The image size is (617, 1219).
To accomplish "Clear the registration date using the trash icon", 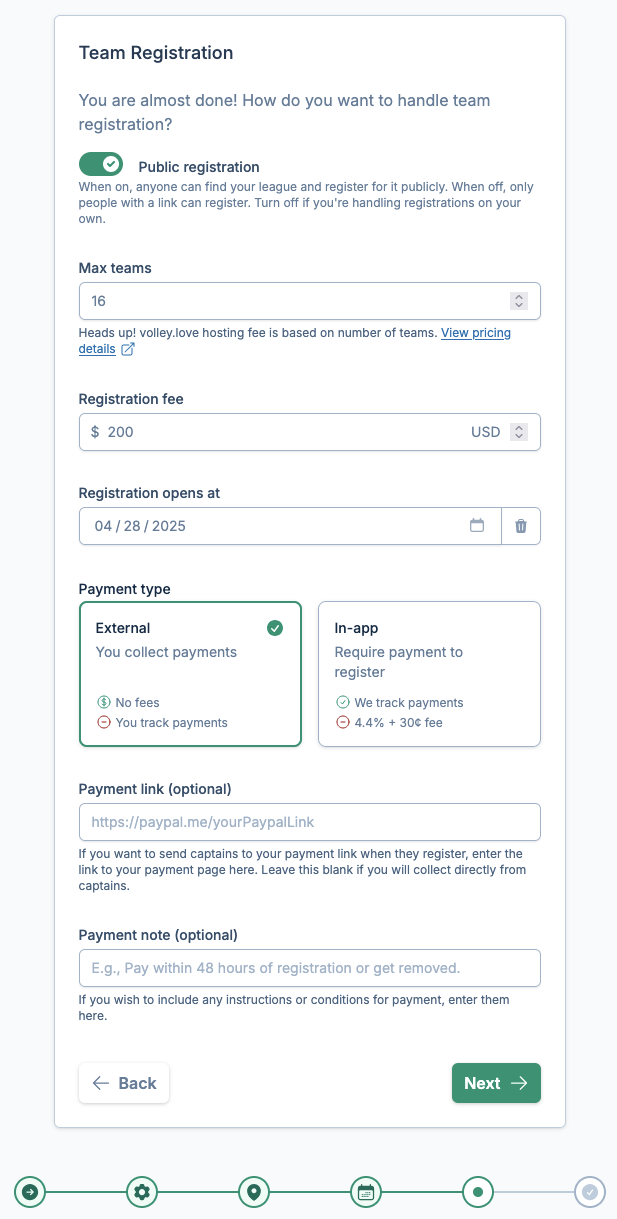I will [521, 525].
